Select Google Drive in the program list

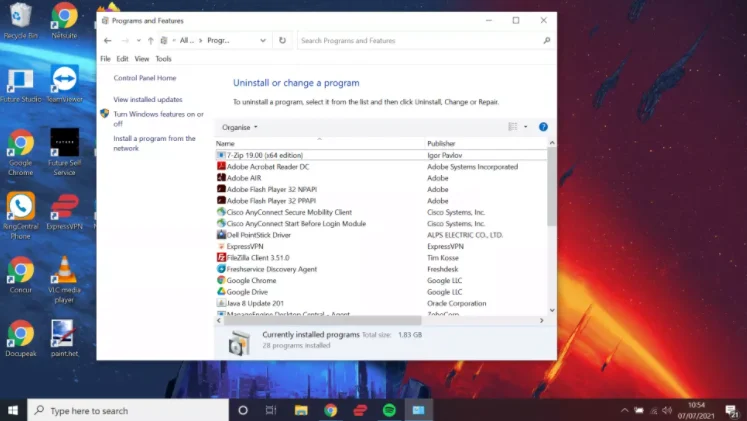[x=381, y=292]
